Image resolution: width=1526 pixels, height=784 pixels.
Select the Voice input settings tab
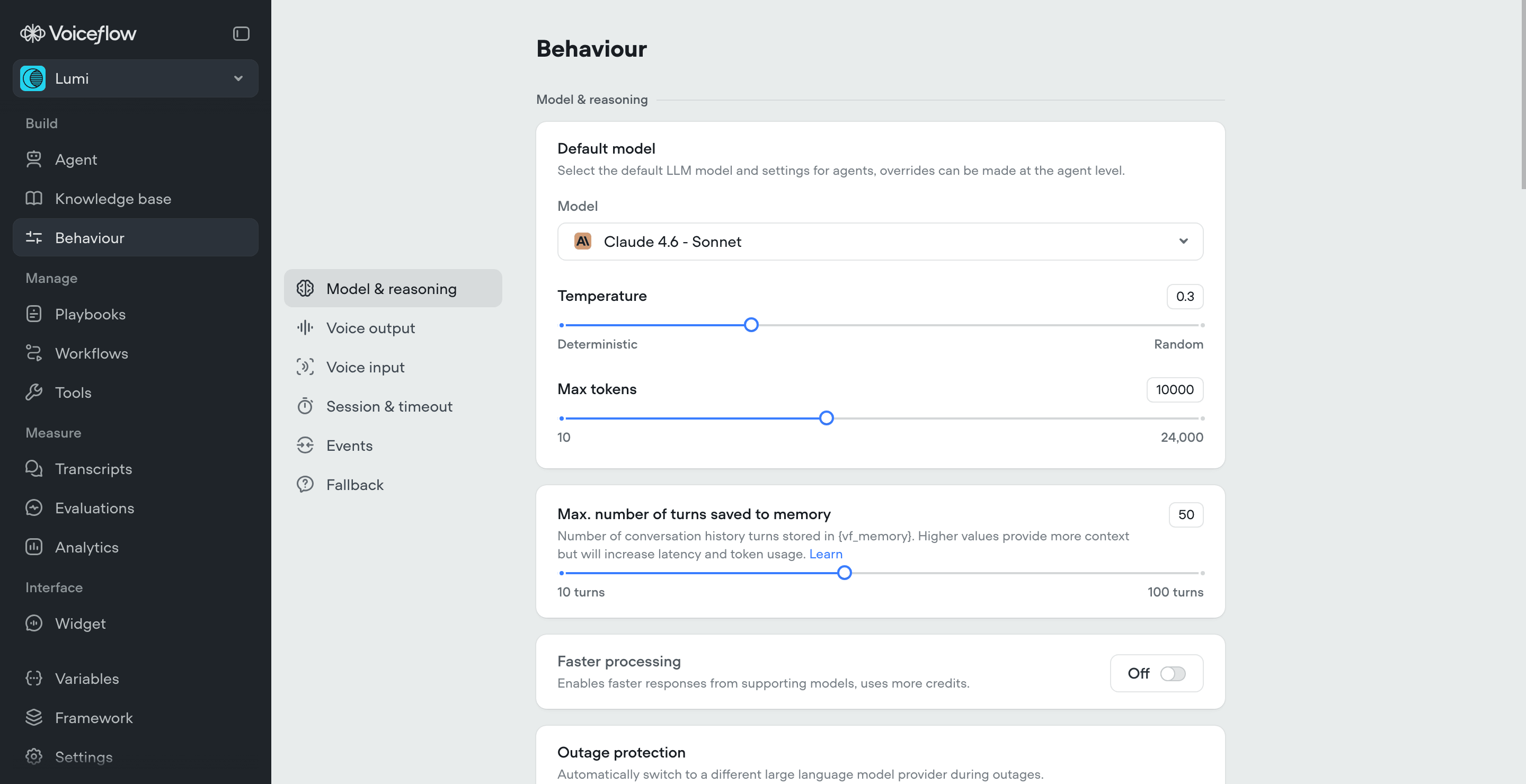(365, 367)
